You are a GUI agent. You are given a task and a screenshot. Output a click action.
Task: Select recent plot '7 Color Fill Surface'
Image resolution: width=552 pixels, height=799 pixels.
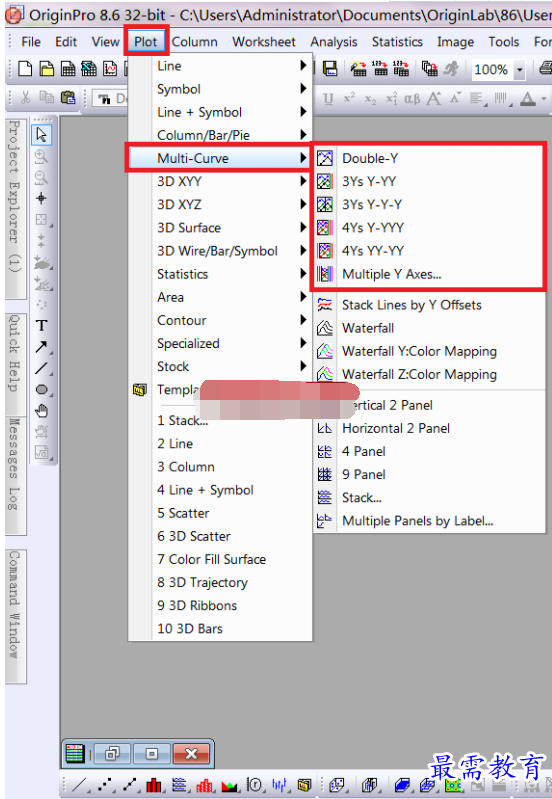click(x=220, y=559)
